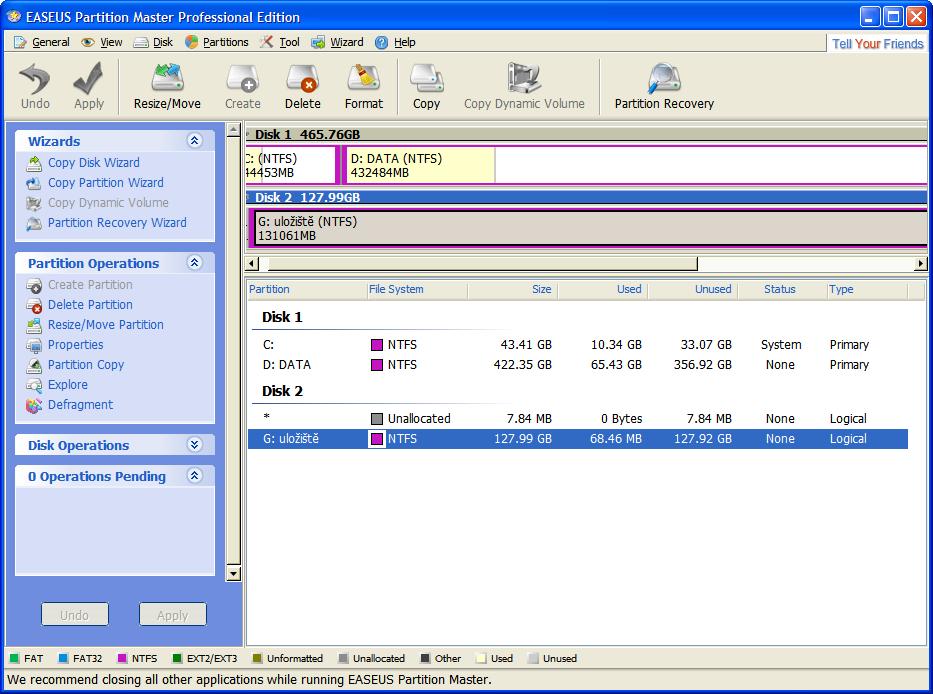This screenshot has height=694, width=933.
Task: Click the NTFS color swatch in legend
Action: coord(123,659)
